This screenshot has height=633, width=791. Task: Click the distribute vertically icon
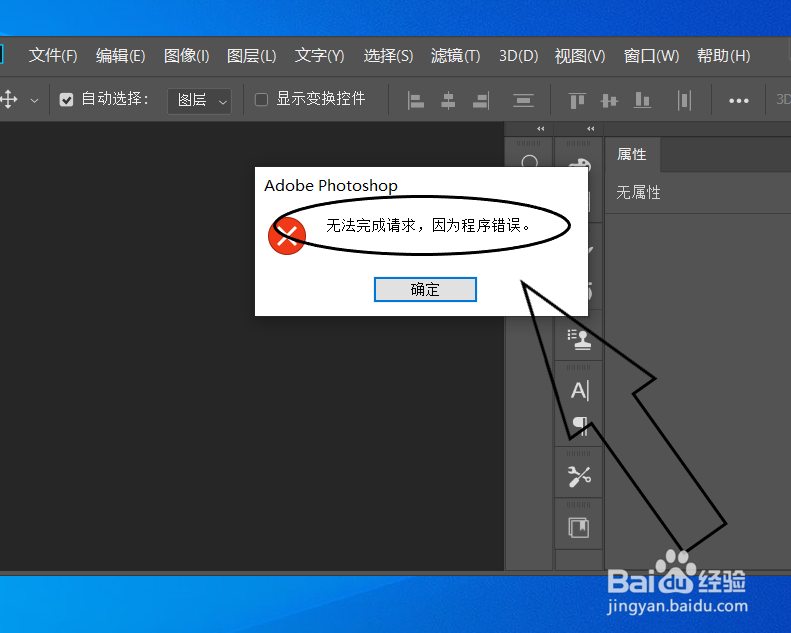tap(523, 100)
